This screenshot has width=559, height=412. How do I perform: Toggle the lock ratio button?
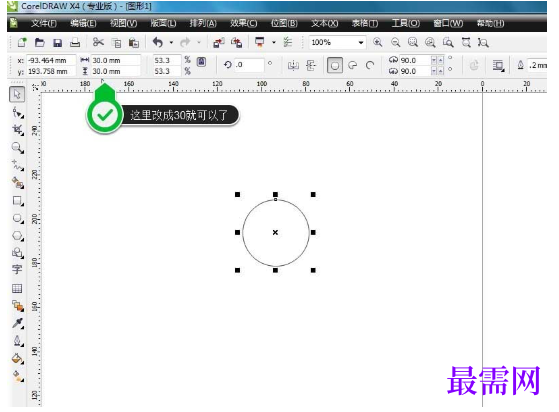tap(201, 62)
